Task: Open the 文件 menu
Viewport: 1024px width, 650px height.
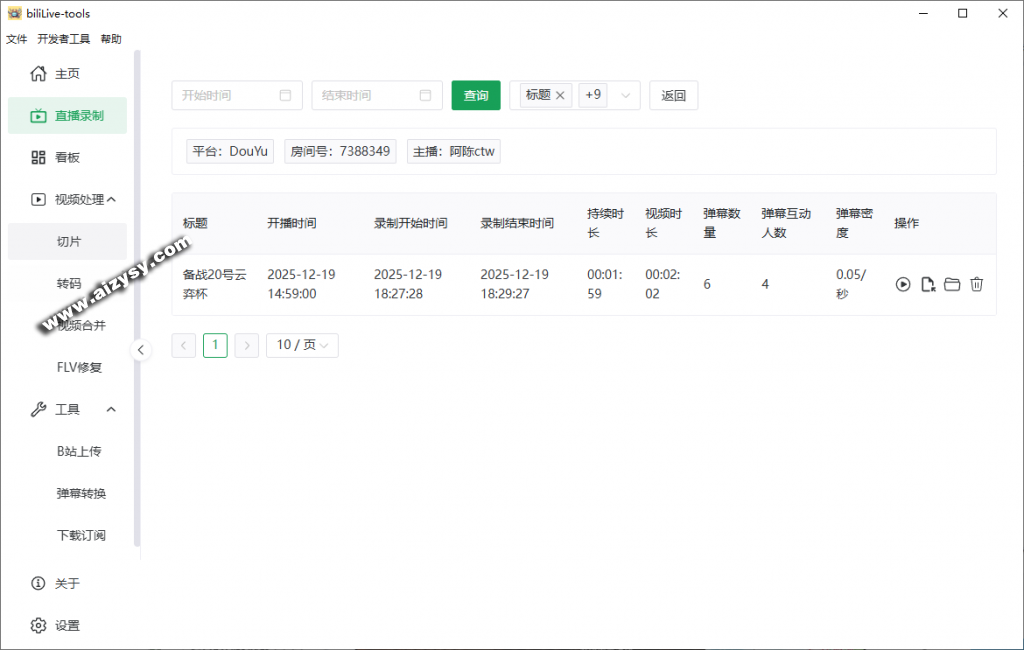Action: (x=17, y=39)
